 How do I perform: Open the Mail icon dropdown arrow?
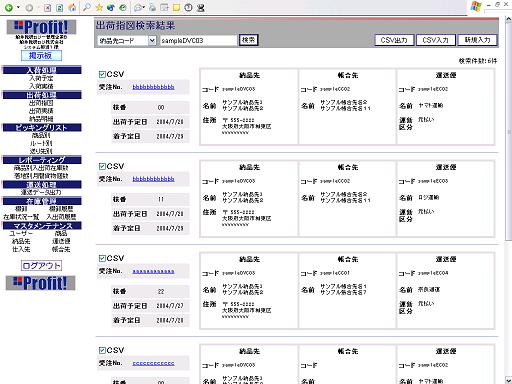[x=143, y=8]
